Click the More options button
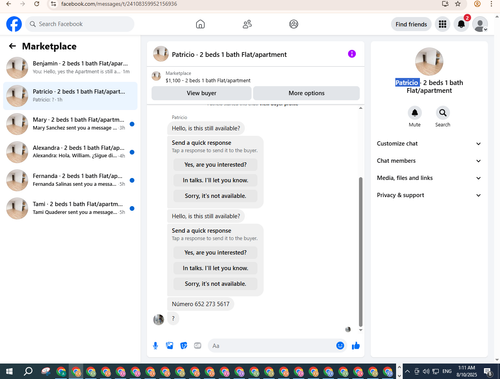500x379 pixels. point(306,93)
